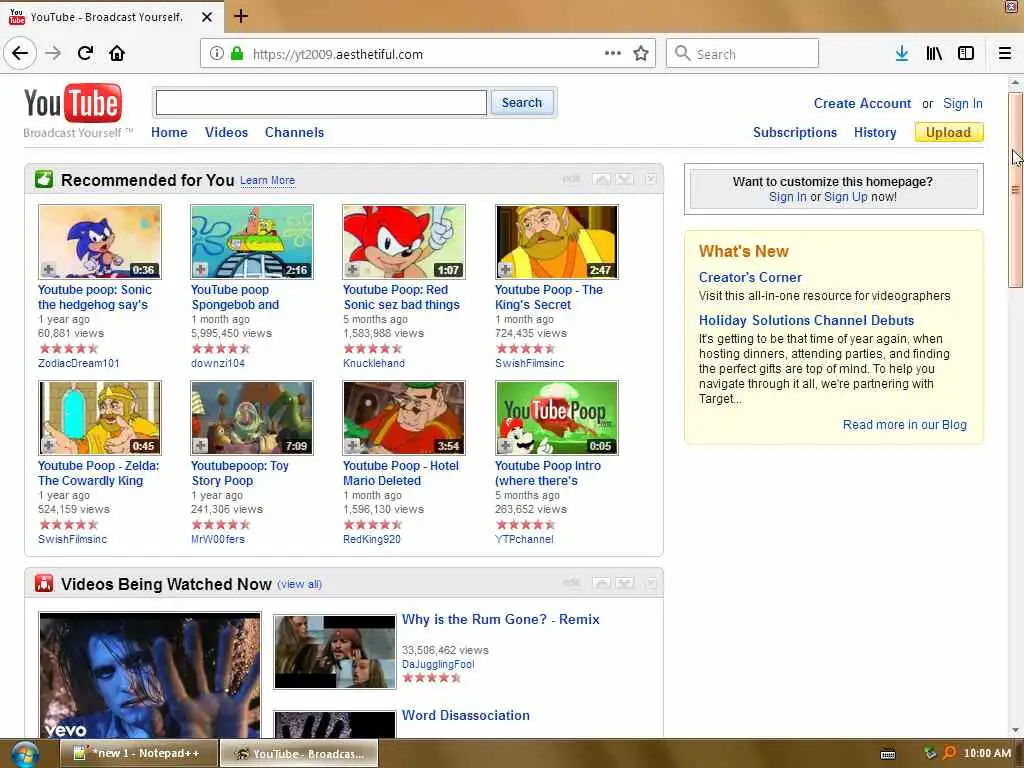Click the browser Back arrow button
This screenshot has height=768, width=1024.
(20, 54)
